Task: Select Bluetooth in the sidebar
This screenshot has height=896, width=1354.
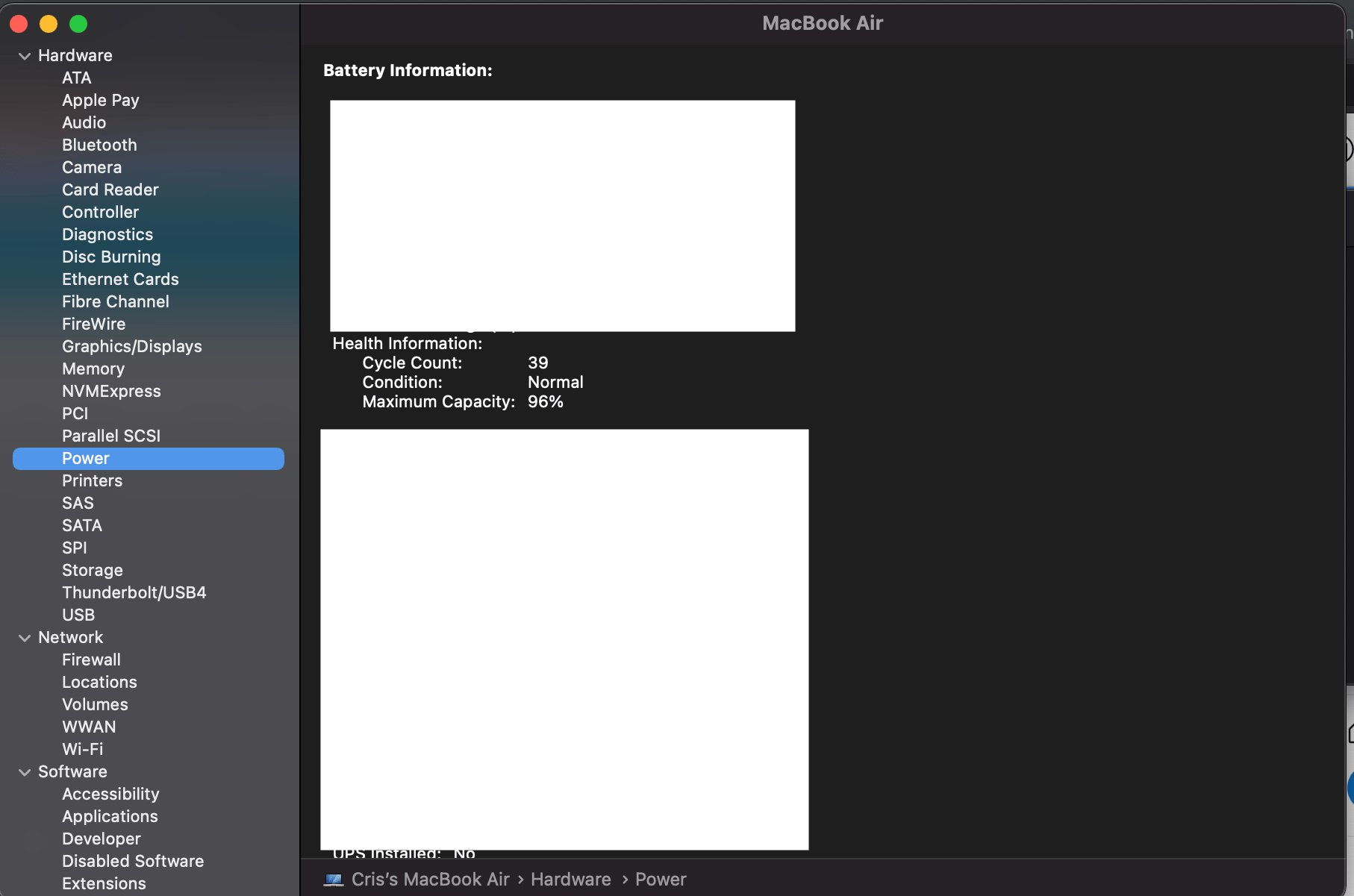Action: (99, 145)
